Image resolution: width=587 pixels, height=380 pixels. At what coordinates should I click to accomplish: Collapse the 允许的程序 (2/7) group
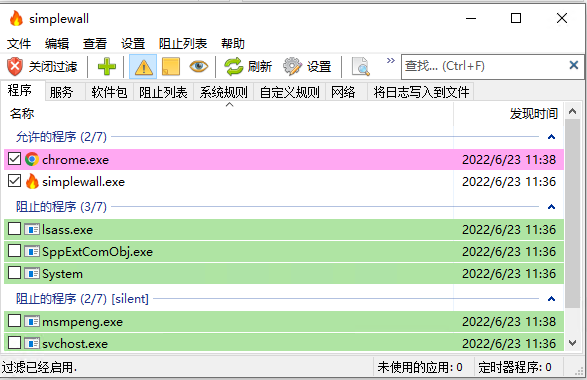pyautogui.click(x=551, y=137)
